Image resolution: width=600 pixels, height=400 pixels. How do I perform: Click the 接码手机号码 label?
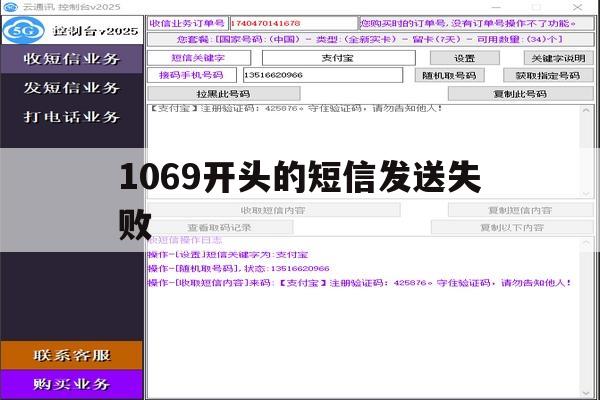[192, 75]
